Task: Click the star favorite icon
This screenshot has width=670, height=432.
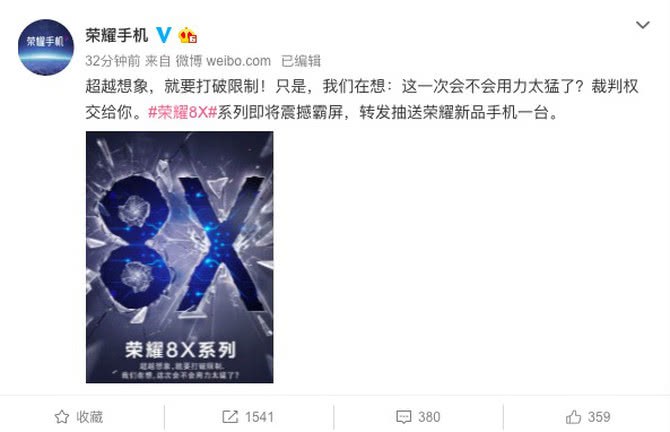Action: point(62,417)
